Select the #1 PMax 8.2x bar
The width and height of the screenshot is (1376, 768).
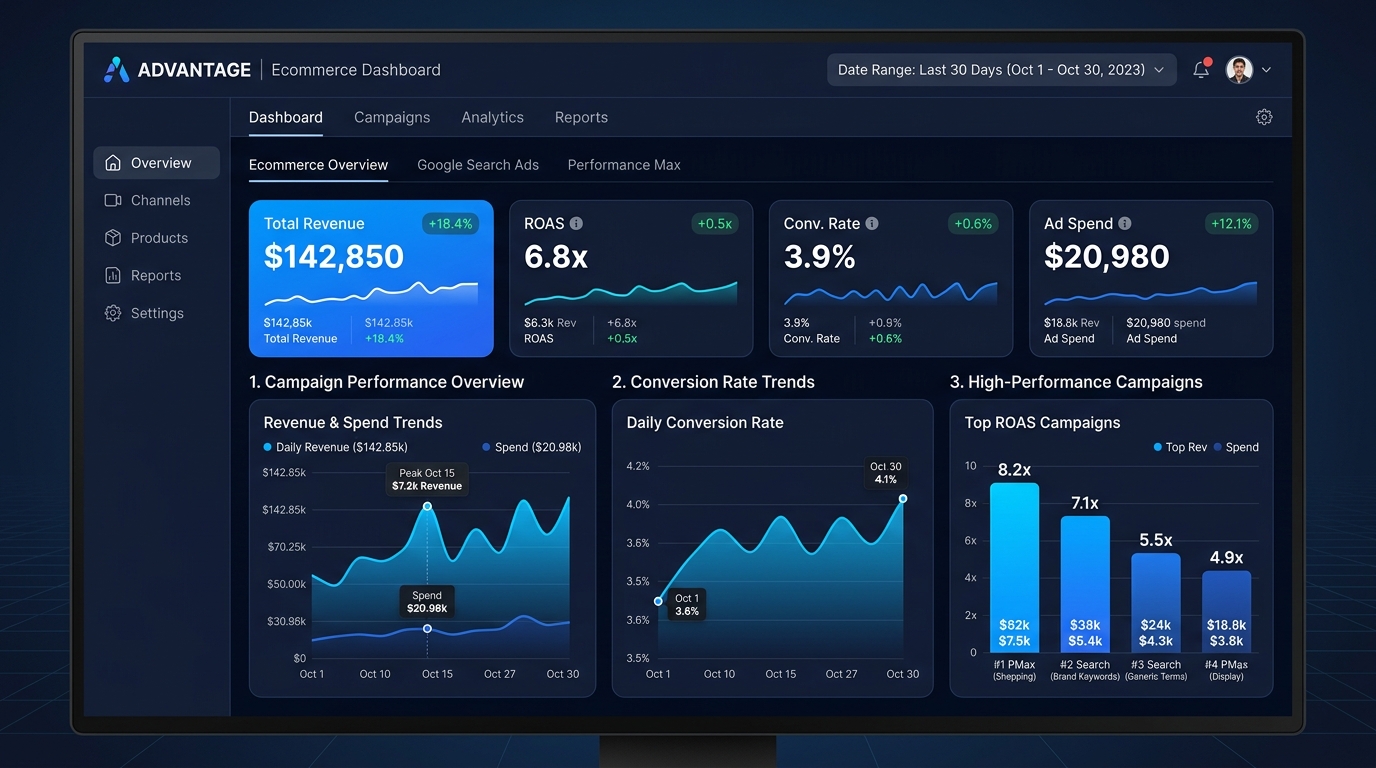(x=1014, y=568)
